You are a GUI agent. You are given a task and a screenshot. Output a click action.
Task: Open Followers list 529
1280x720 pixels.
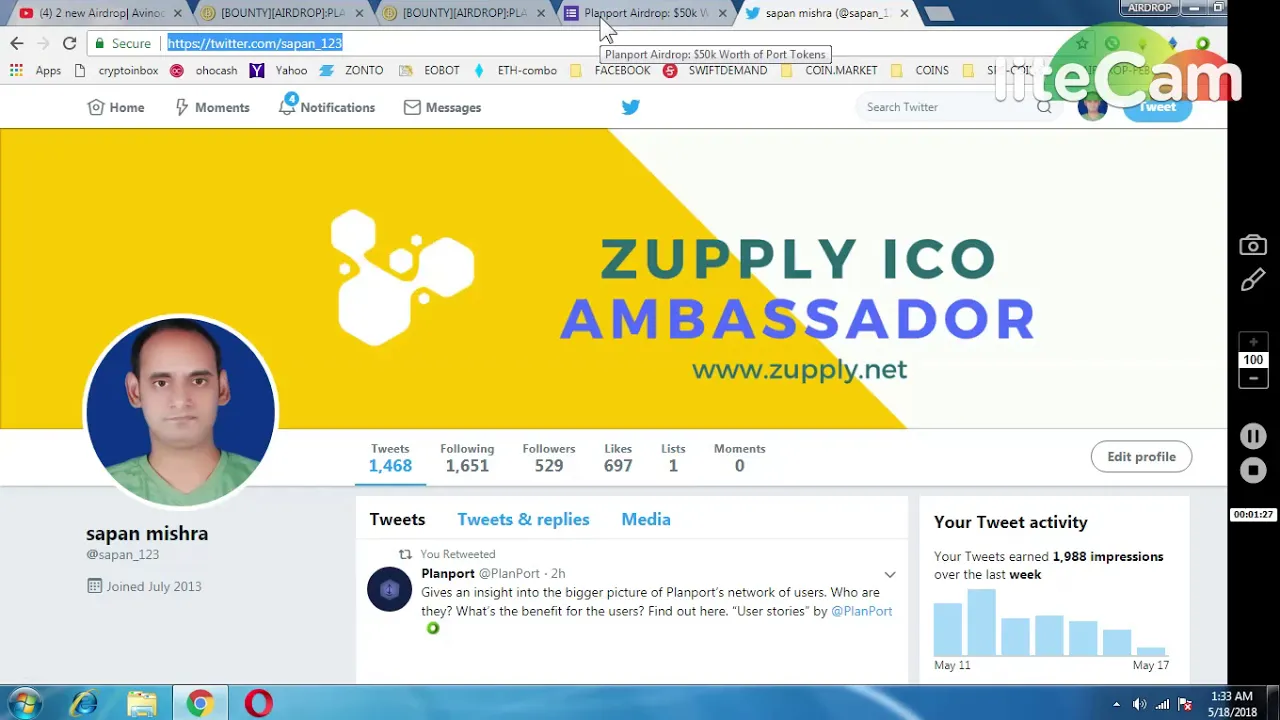point(549,458)
